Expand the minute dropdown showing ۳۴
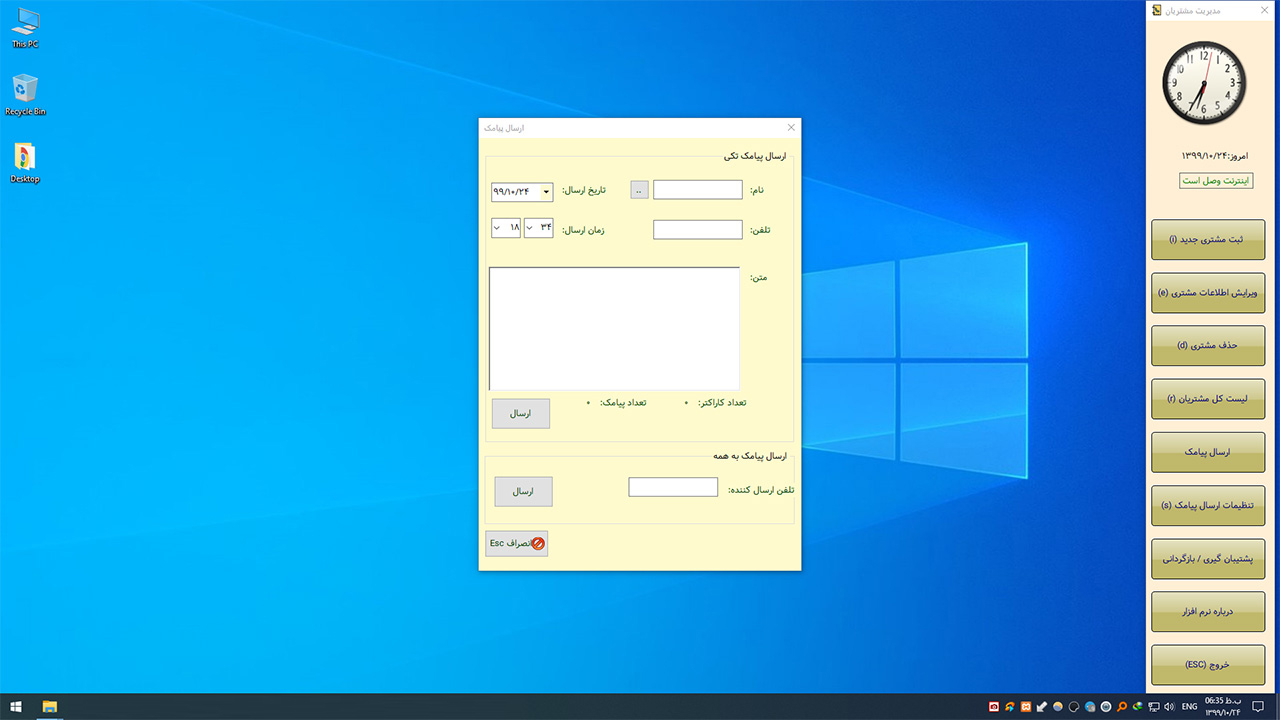Viewport: 1280px width, 720px height. (x=531, y=228)
